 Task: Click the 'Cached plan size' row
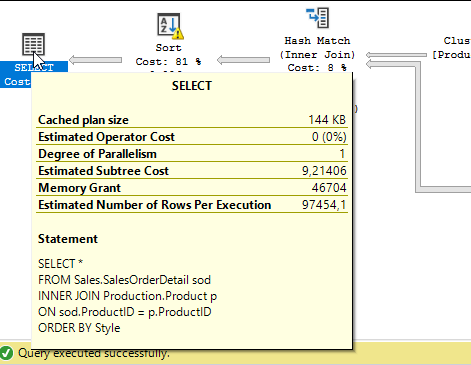click(x=192, y=120)
